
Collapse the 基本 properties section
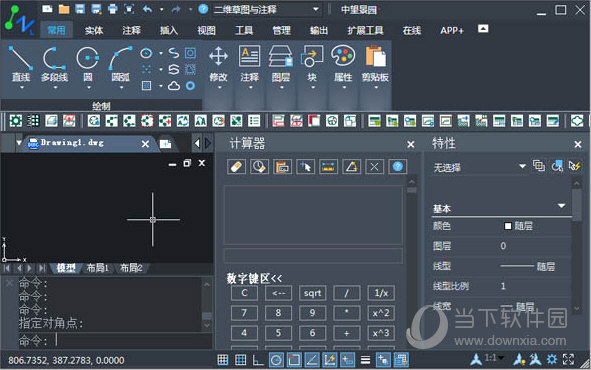[562, 206]
